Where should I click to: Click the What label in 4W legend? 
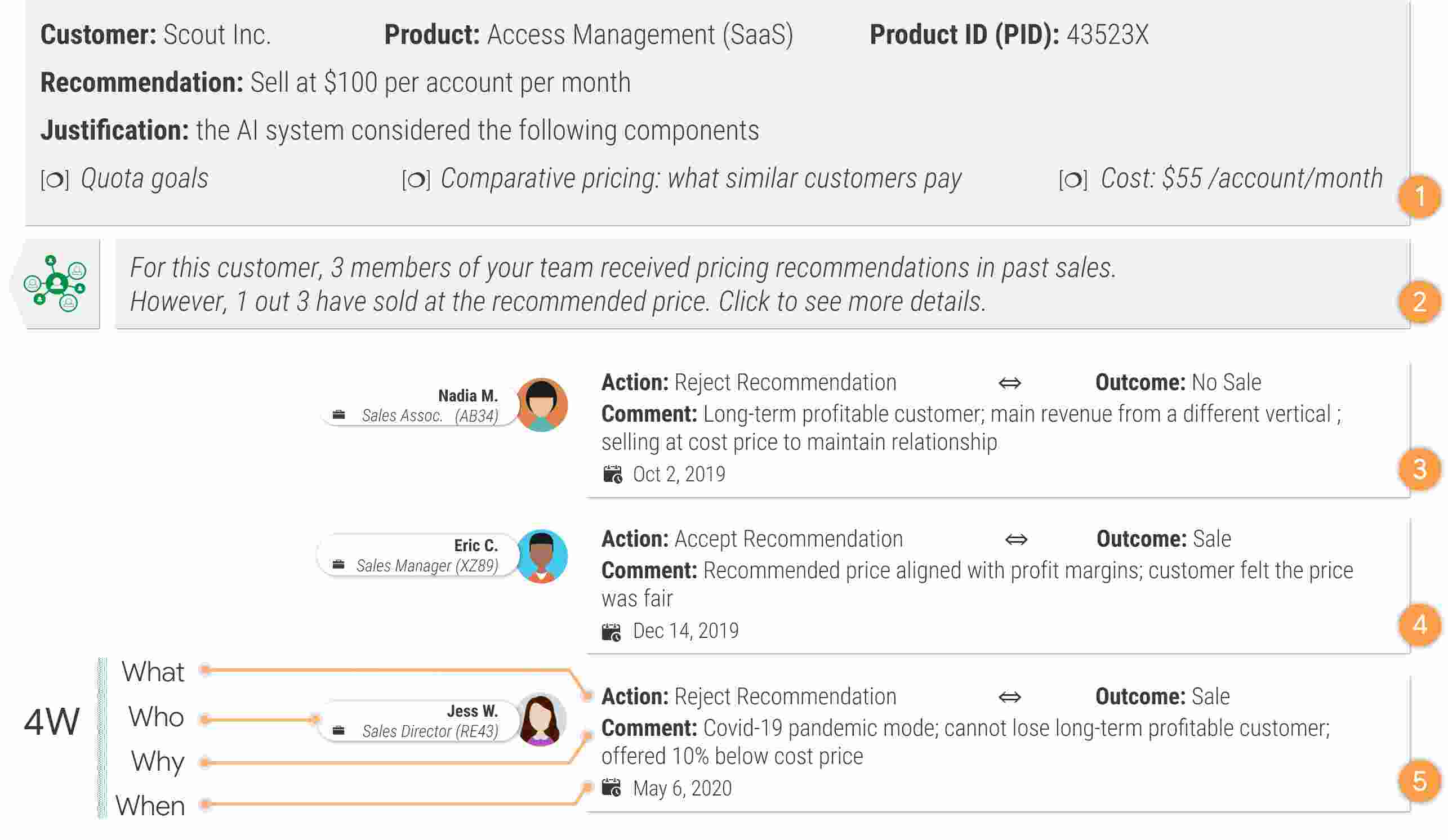point(153,672)
